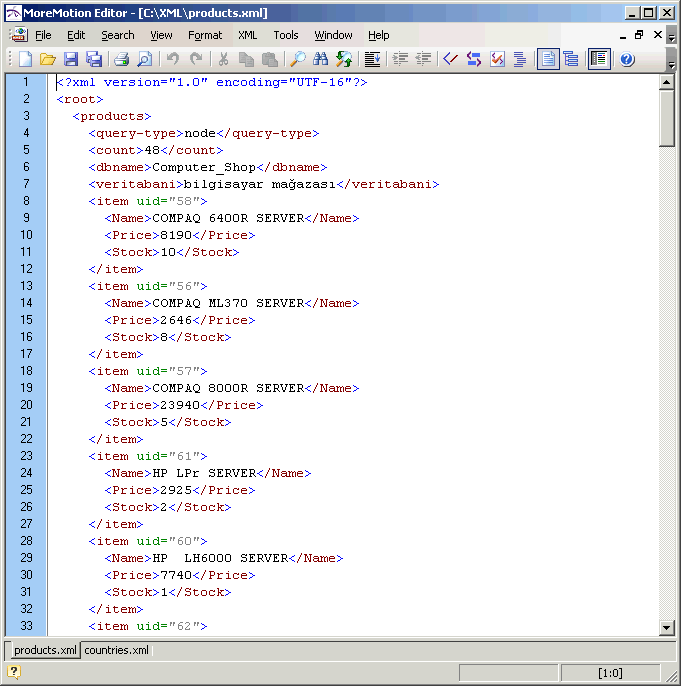Increase indent of selected lines

point(400,59)
